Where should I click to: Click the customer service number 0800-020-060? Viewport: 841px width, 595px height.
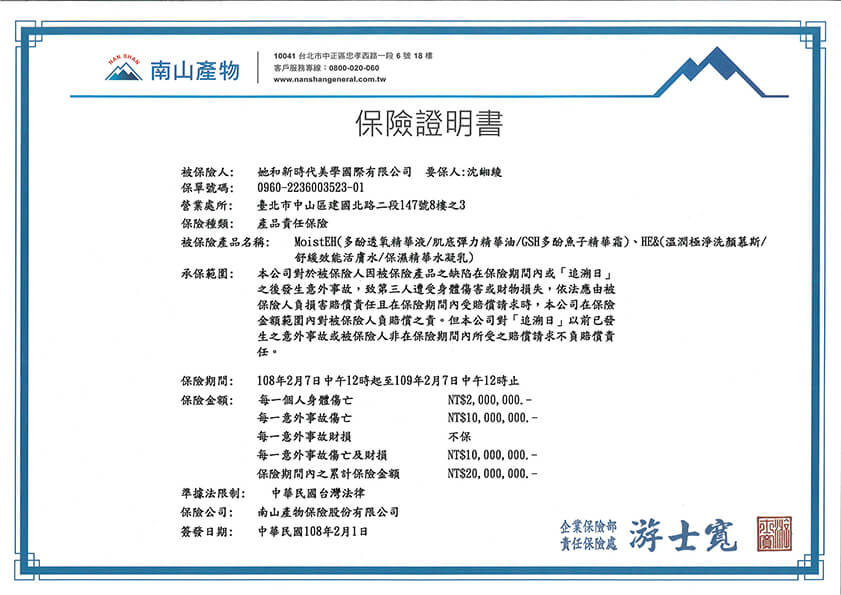click(x=353, y=68)
